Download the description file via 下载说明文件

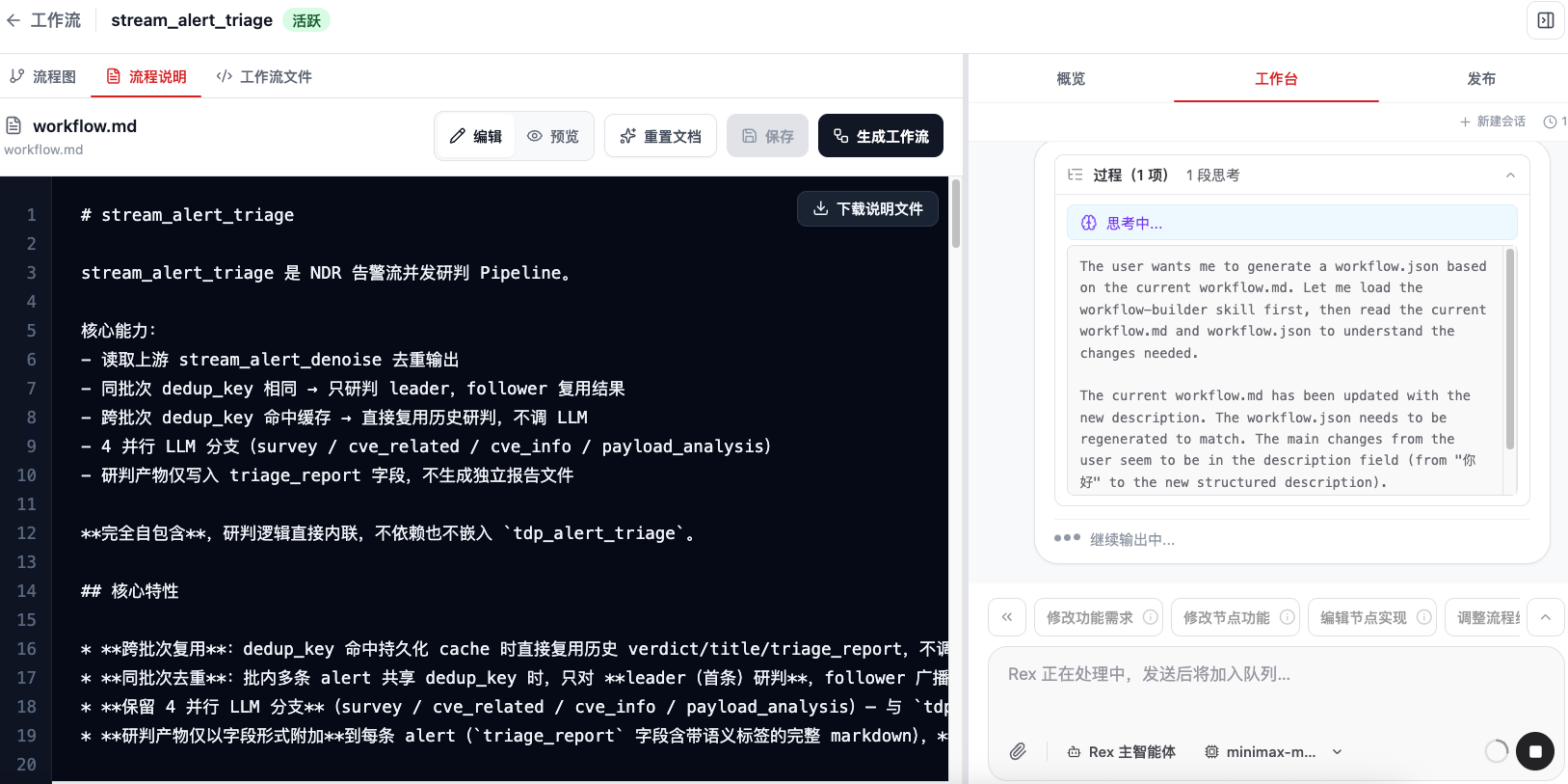867,208
